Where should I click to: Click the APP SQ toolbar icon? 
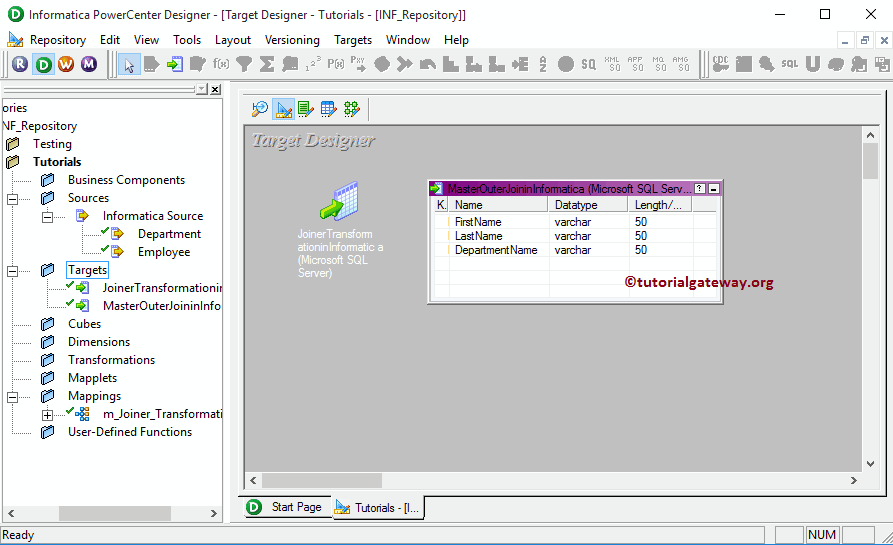[634, 64]
